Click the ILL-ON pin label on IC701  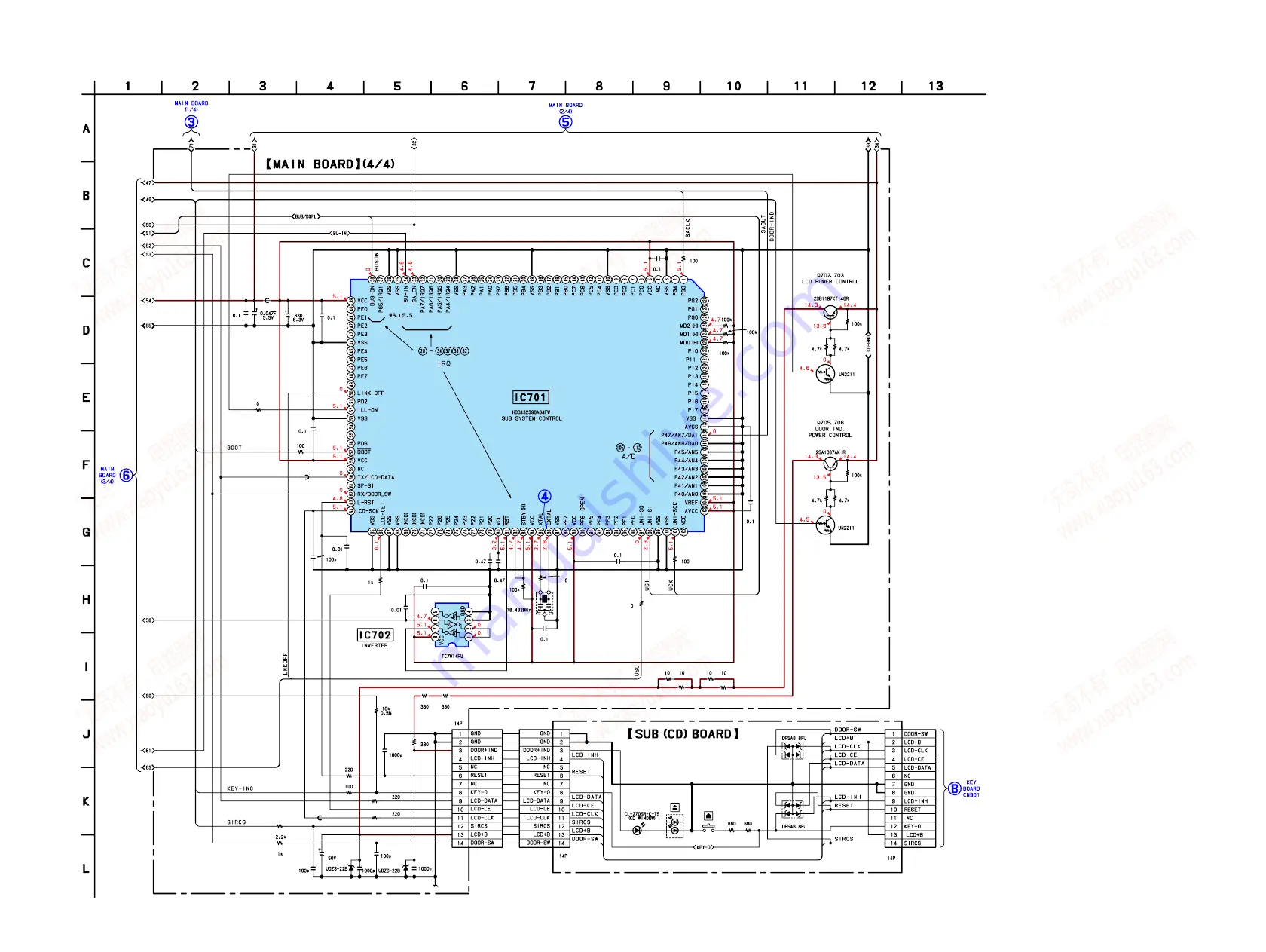[x=367, y=410]
